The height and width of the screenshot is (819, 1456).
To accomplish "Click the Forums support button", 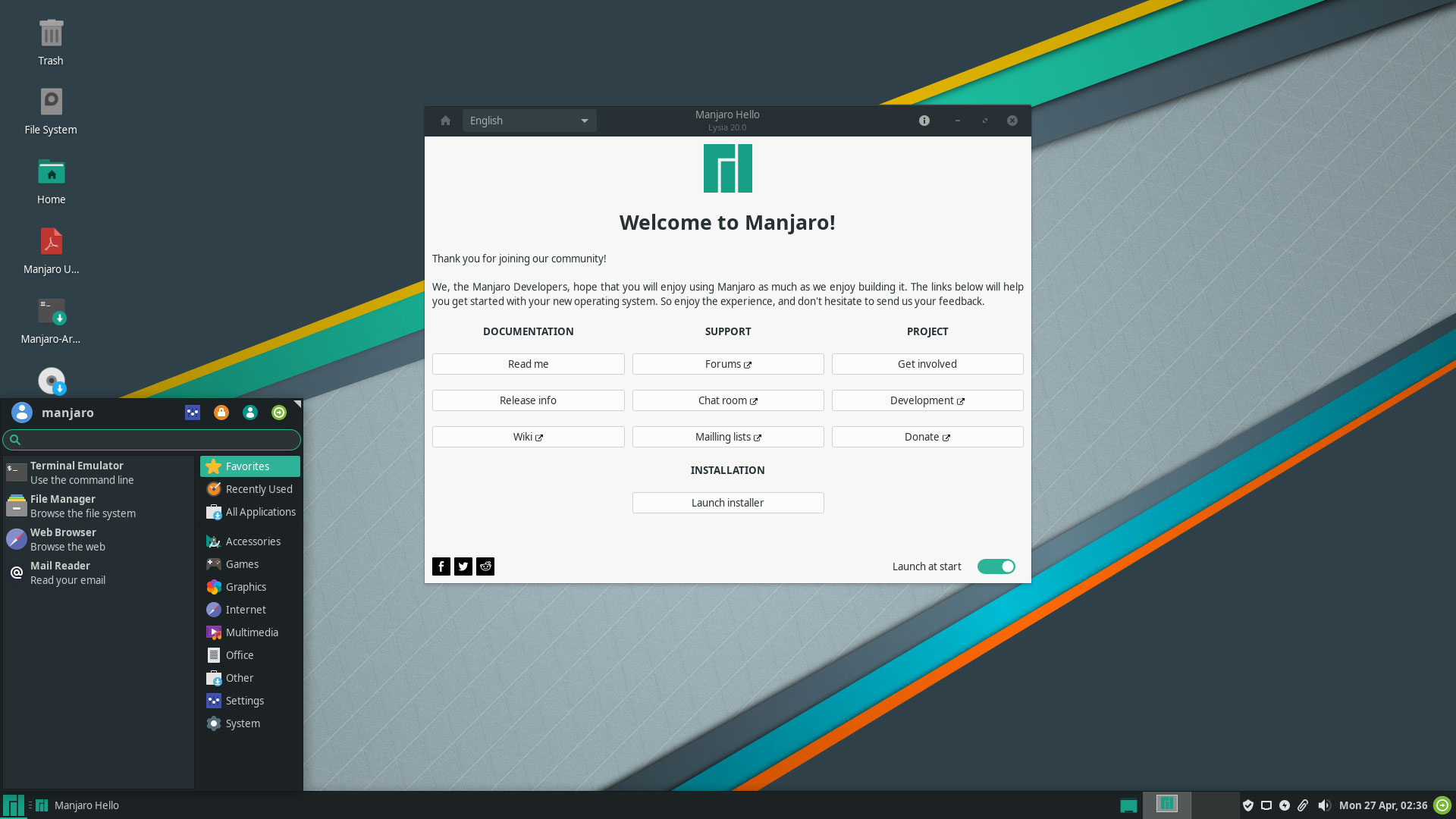I will coord(728,363).
